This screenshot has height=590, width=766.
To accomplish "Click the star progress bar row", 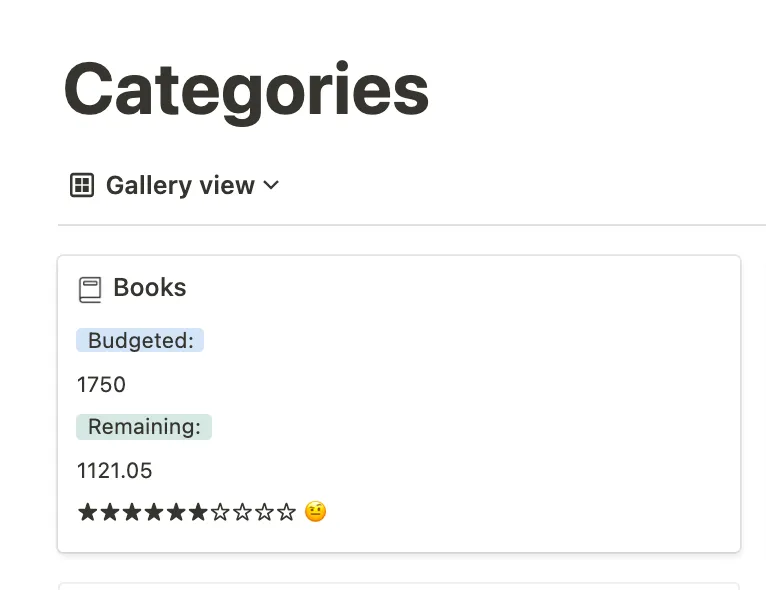I will [x=202, y=512].
